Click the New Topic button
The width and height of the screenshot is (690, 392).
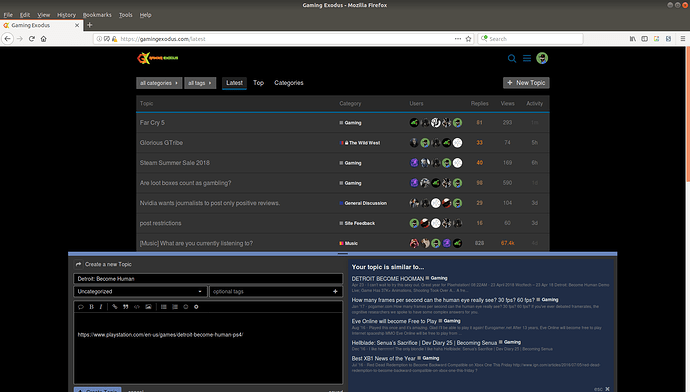tap(526, 83)
